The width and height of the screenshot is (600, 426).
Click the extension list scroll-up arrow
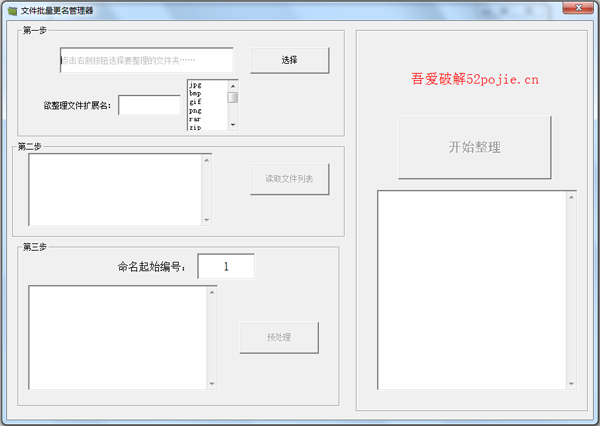tap(233, 85)
